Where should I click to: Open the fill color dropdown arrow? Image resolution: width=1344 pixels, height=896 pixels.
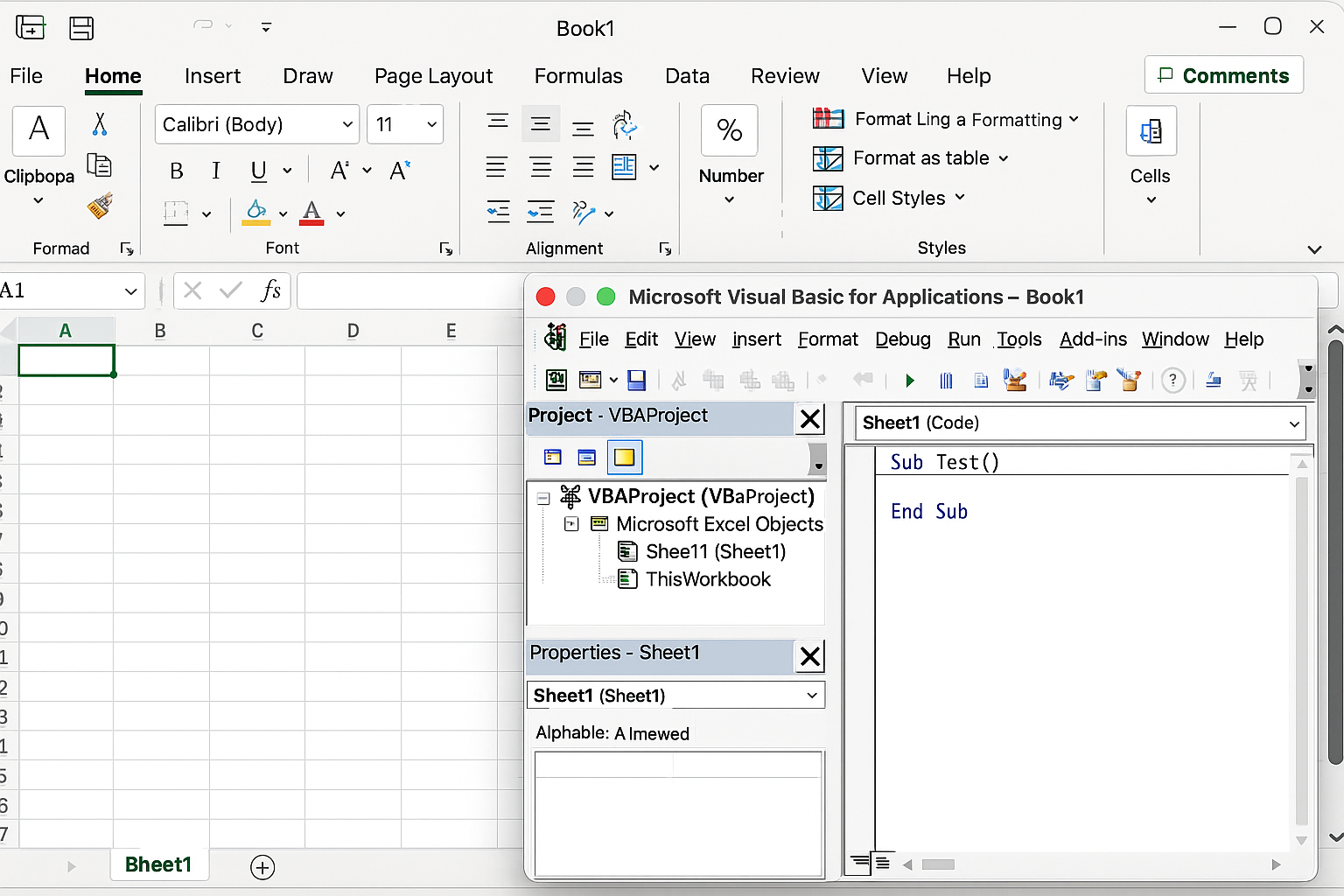(x=283, y=213)
